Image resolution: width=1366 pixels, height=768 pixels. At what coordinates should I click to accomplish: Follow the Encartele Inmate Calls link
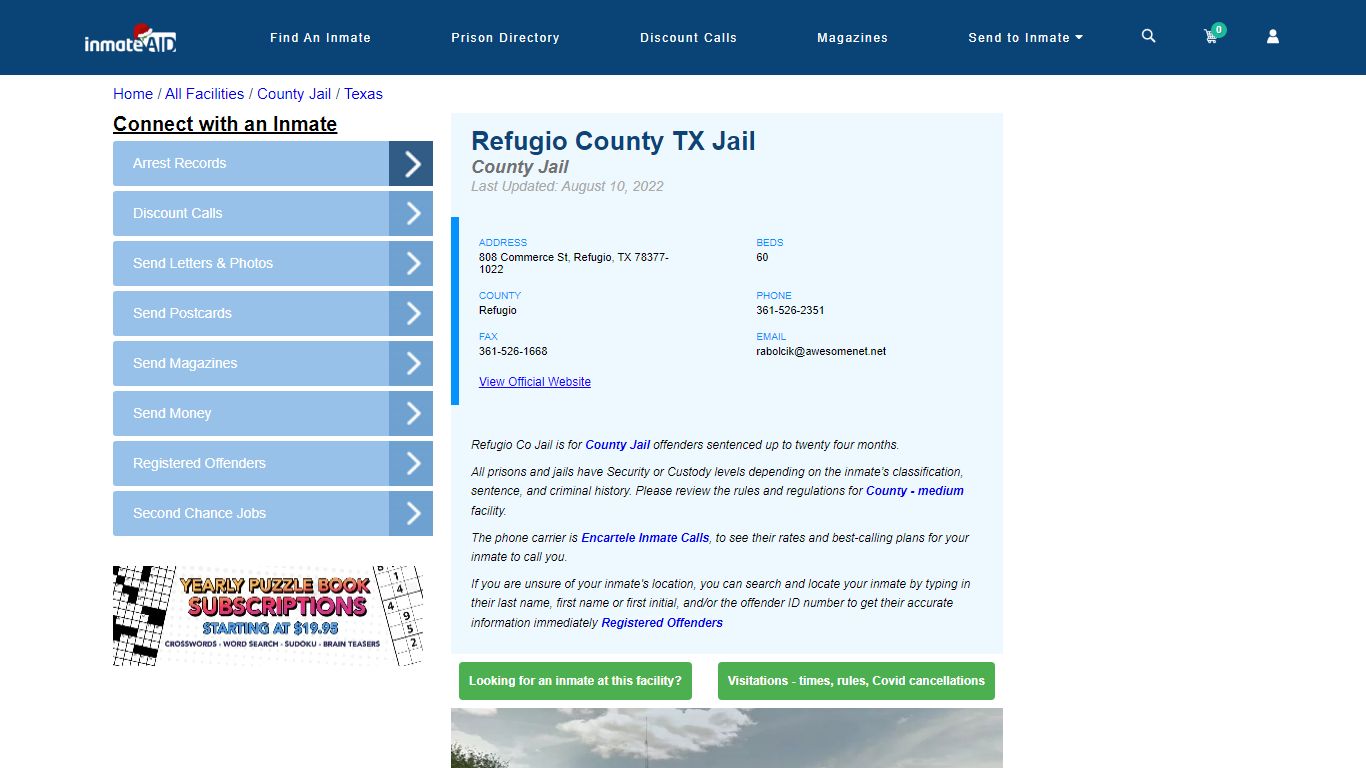pyautogui.click(x=645, y=538)
